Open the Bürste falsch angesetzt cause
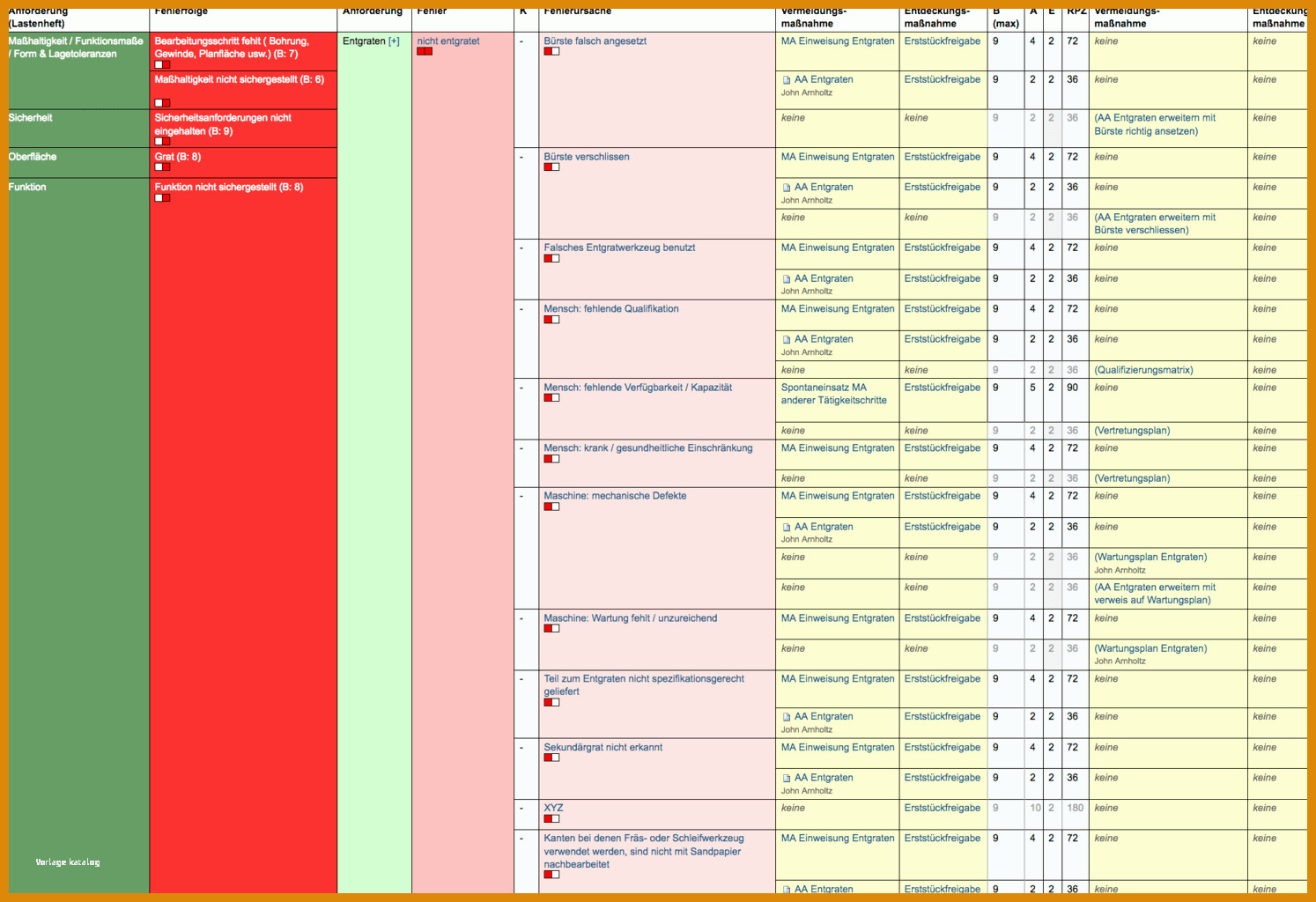The image size is (1316, 902). (595, 41)
